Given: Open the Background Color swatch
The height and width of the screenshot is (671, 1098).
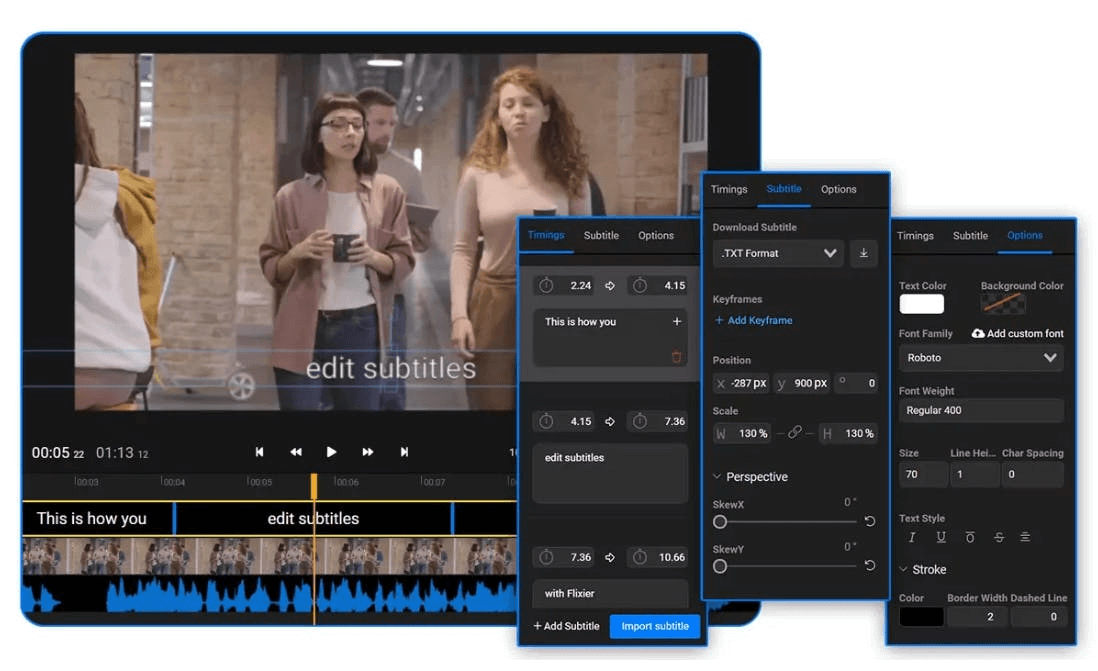Looking at the screenshot, I should 1003,304.
